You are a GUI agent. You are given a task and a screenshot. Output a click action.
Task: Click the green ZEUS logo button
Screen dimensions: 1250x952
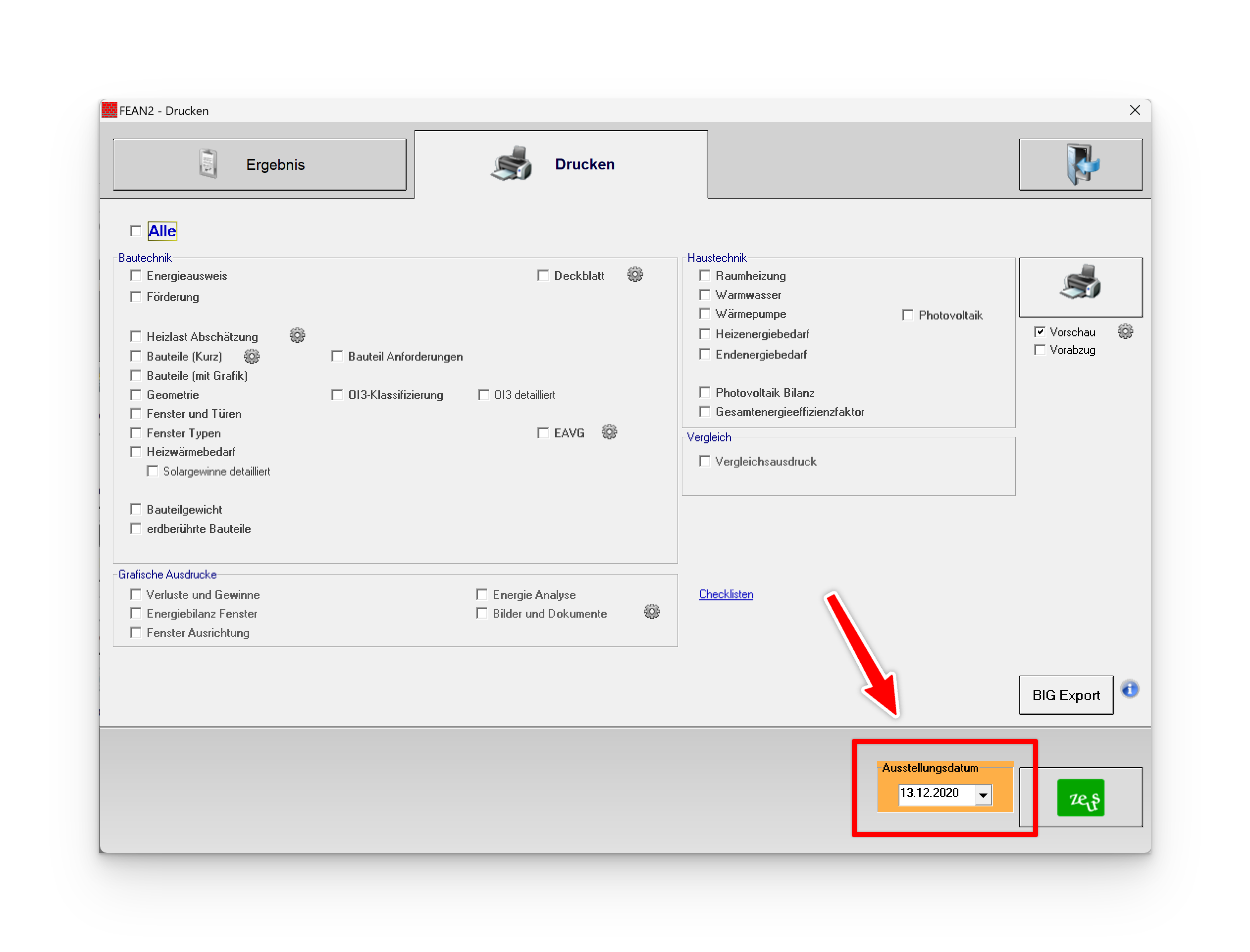click(x=1080, y=797)
